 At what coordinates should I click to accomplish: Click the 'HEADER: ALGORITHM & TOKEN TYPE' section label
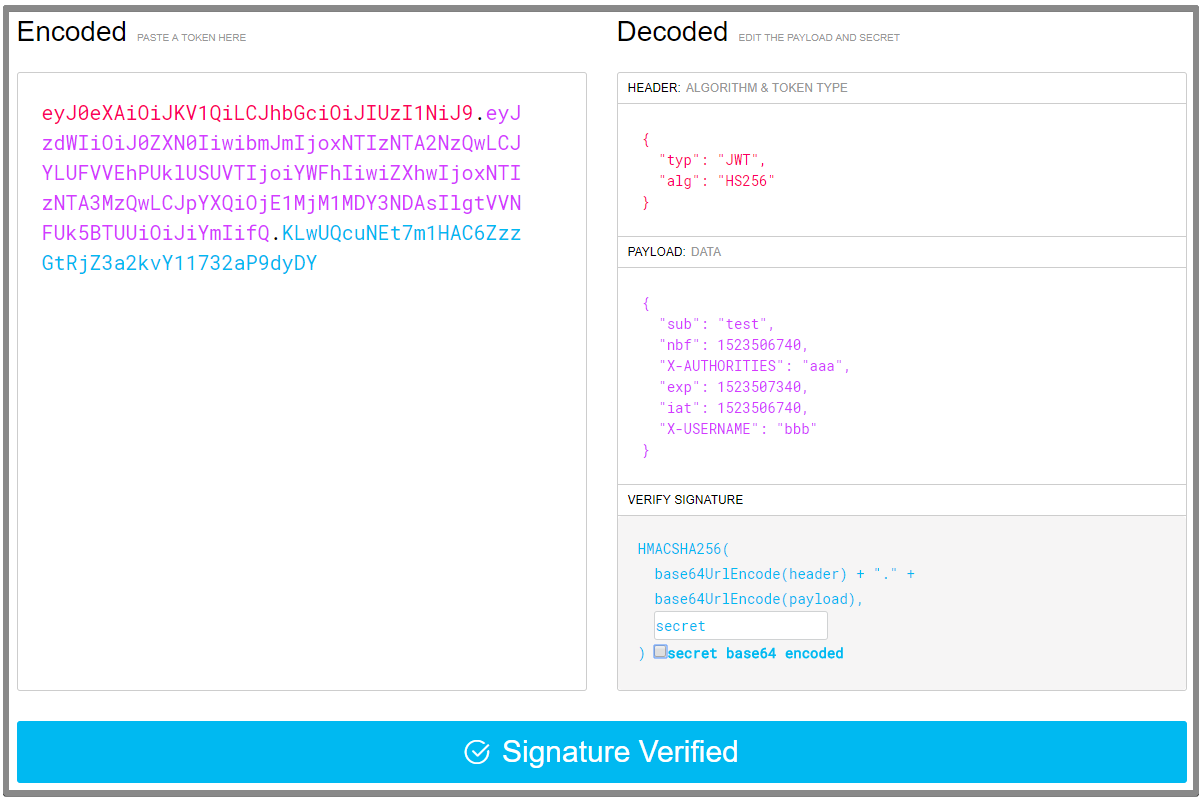[737, 88]
